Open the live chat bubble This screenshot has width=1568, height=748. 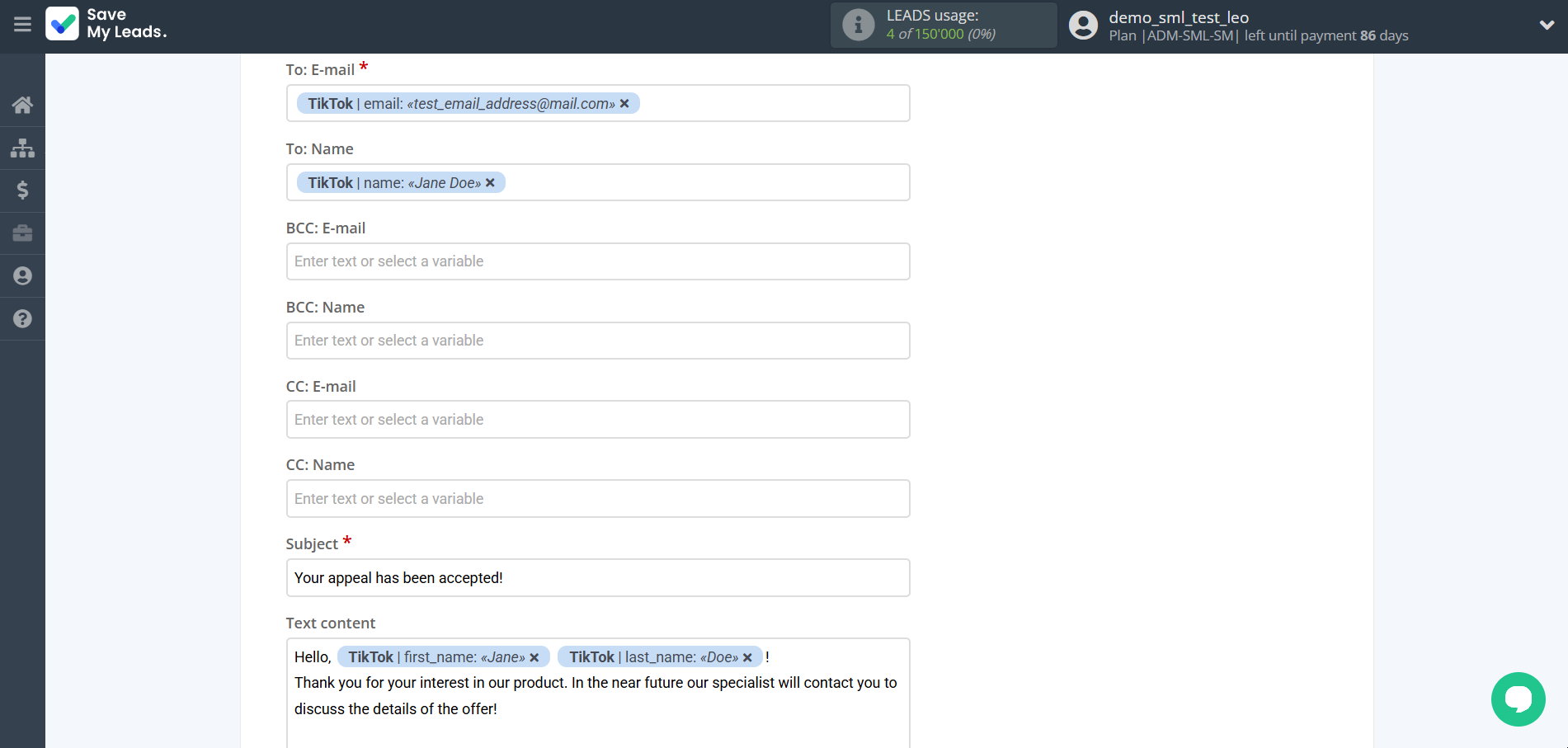point(1518,699)
